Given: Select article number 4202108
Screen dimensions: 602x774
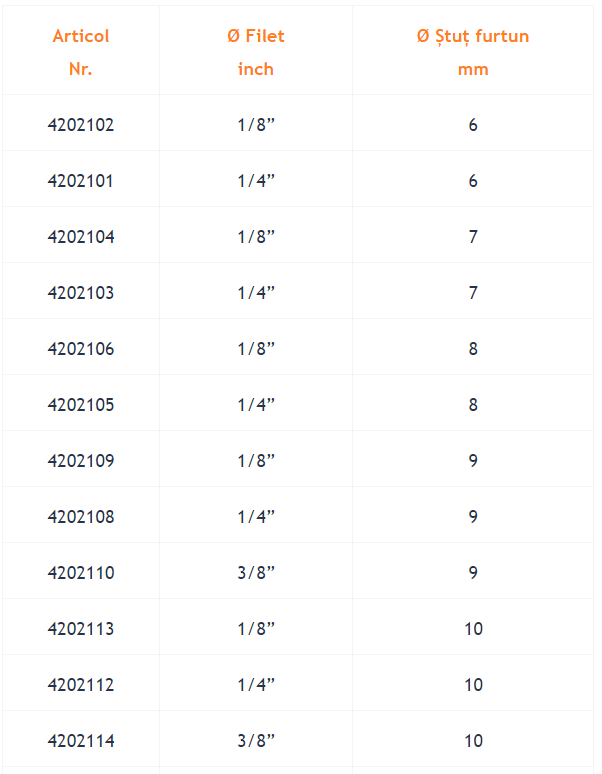Looking at the screenshot, I should [81, 517].
